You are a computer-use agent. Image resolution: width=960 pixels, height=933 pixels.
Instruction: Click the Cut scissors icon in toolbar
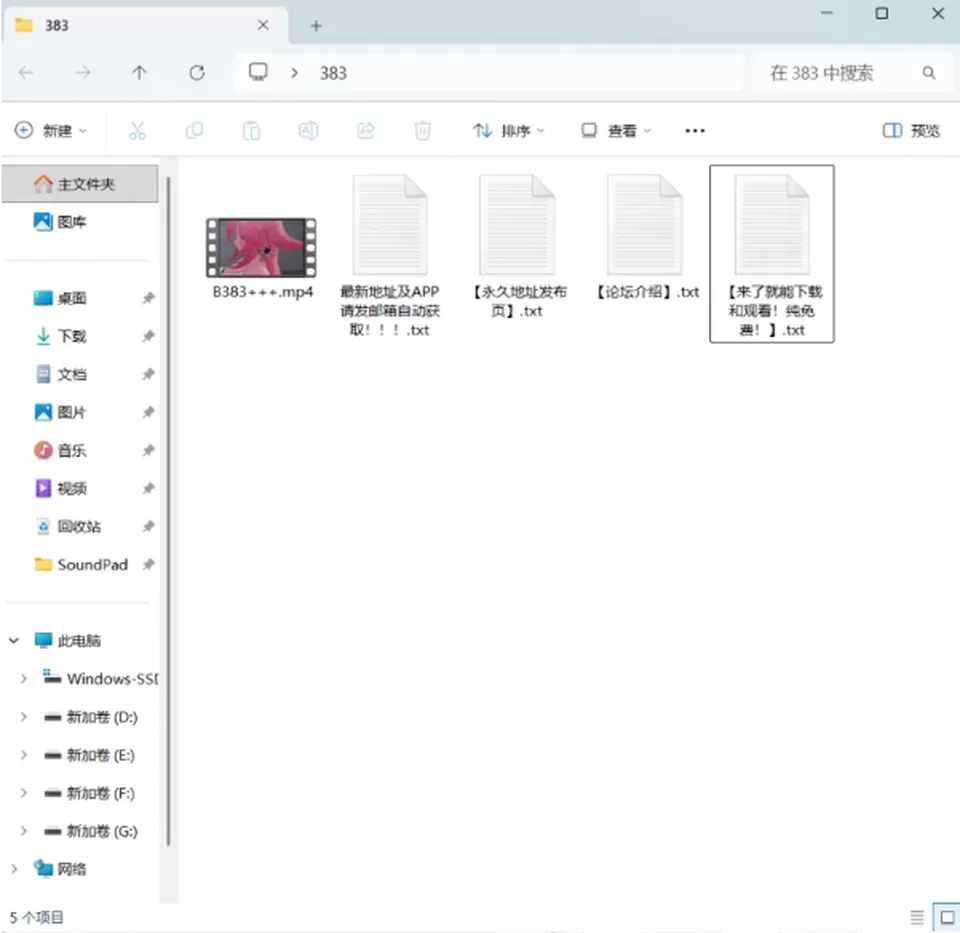click(137, 130)
